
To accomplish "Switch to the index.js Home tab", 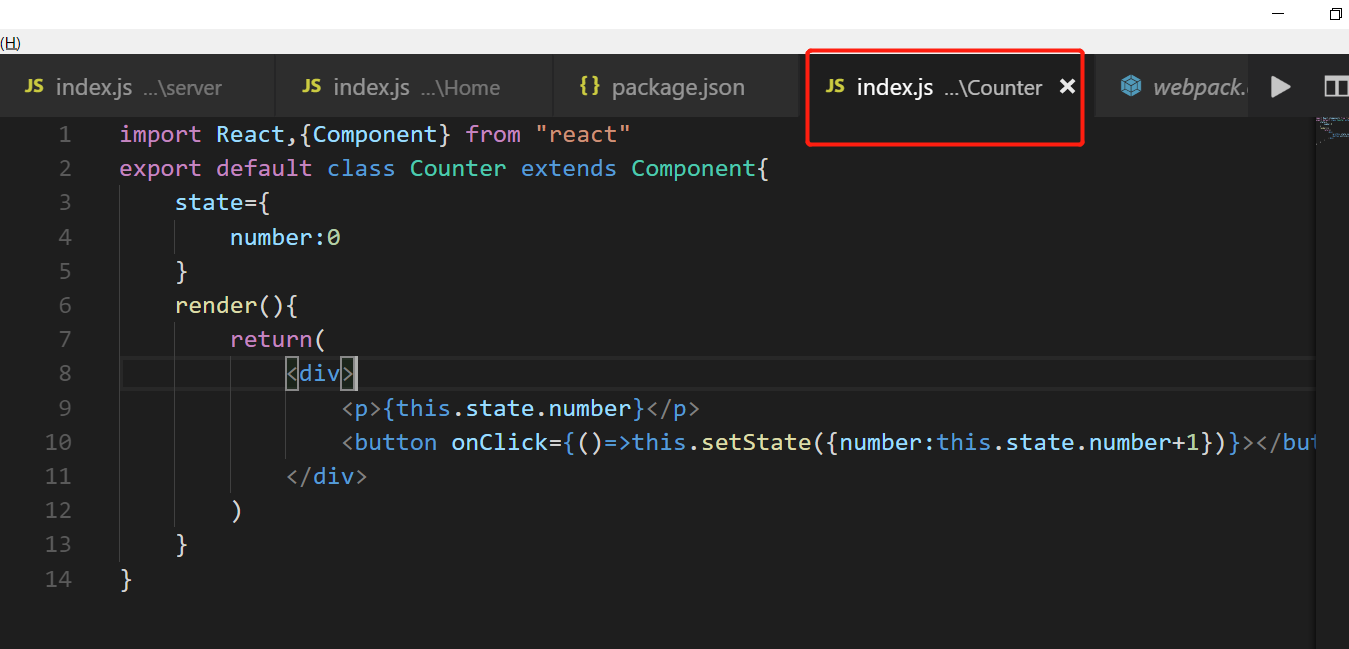I will (x=414, y=87).
